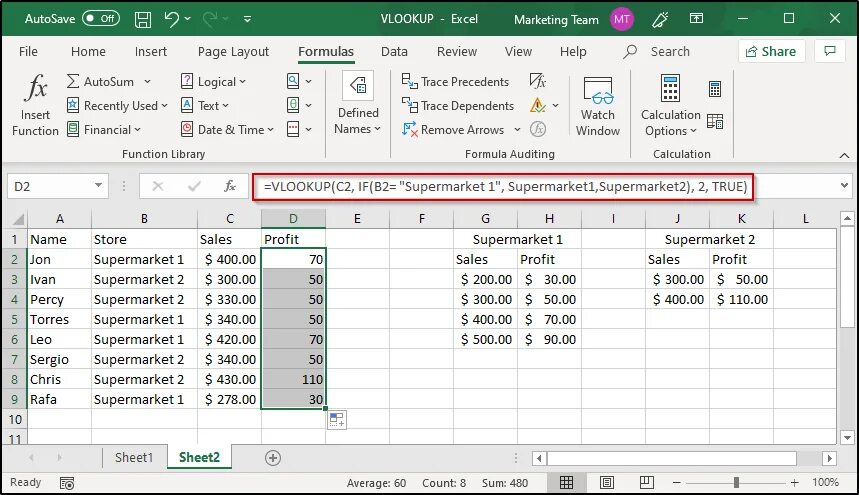859x495 pixels.
Task: Collapse the ribbon with the chevron
Action: [x=844, y=156]
